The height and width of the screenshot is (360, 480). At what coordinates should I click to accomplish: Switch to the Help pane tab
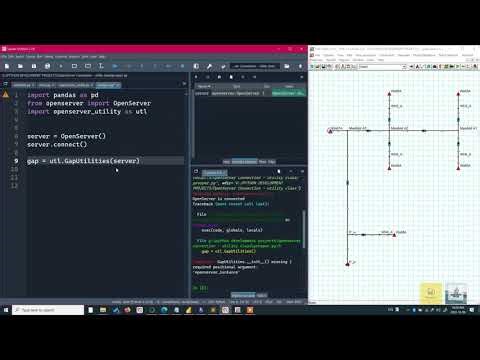pos(226,162)
